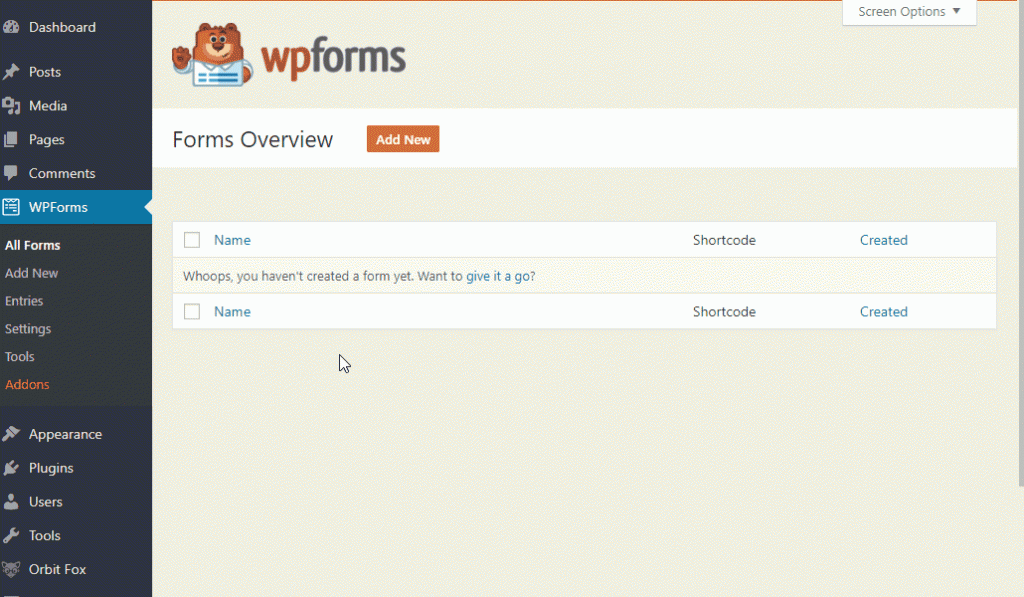Click the Media library icon
The width and height of the screenshot is (1024, 597).
(x=12, y=106)
